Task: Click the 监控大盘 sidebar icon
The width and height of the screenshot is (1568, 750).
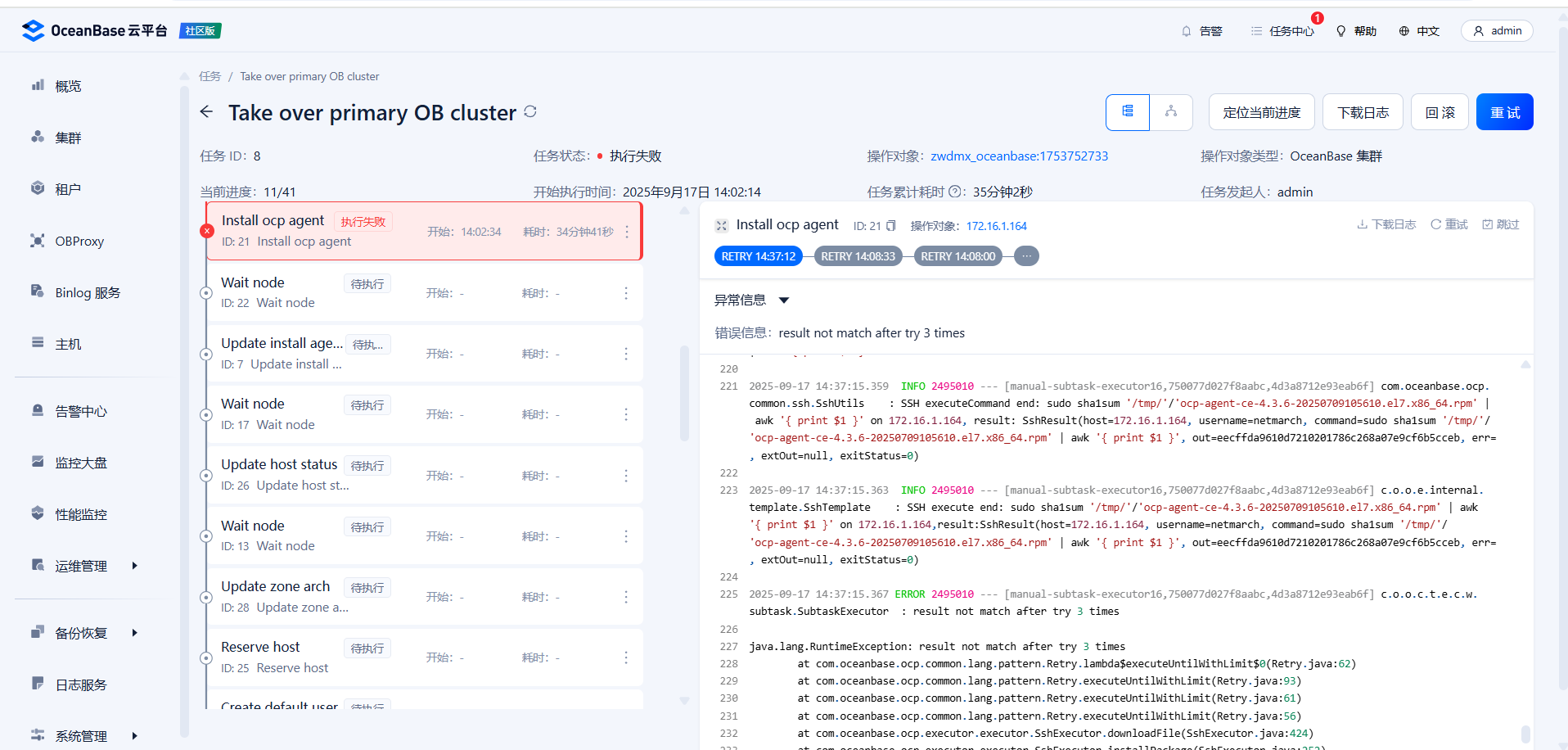Action: (38, 462)
